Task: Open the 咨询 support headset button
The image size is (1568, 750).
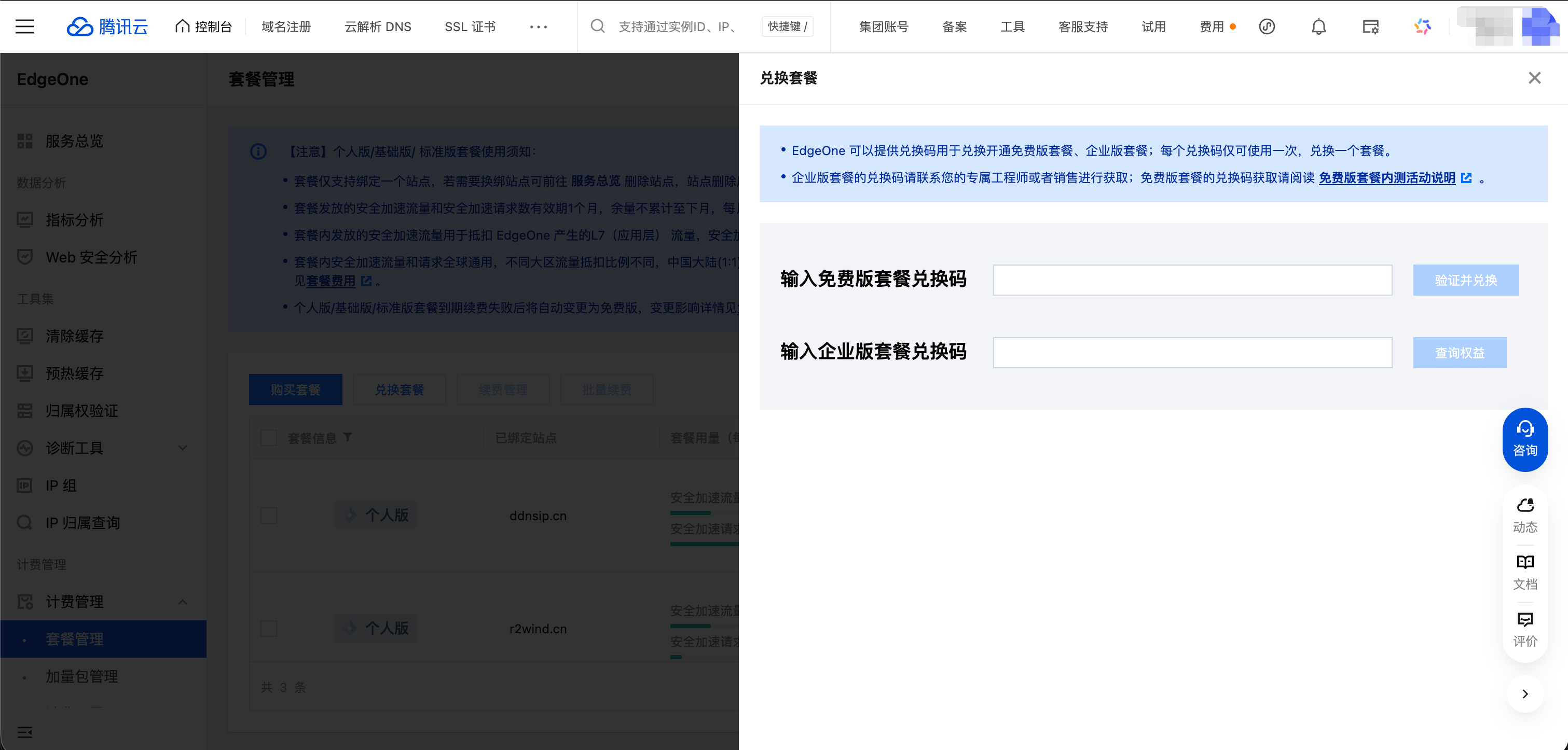Action: coord(1525,439)
